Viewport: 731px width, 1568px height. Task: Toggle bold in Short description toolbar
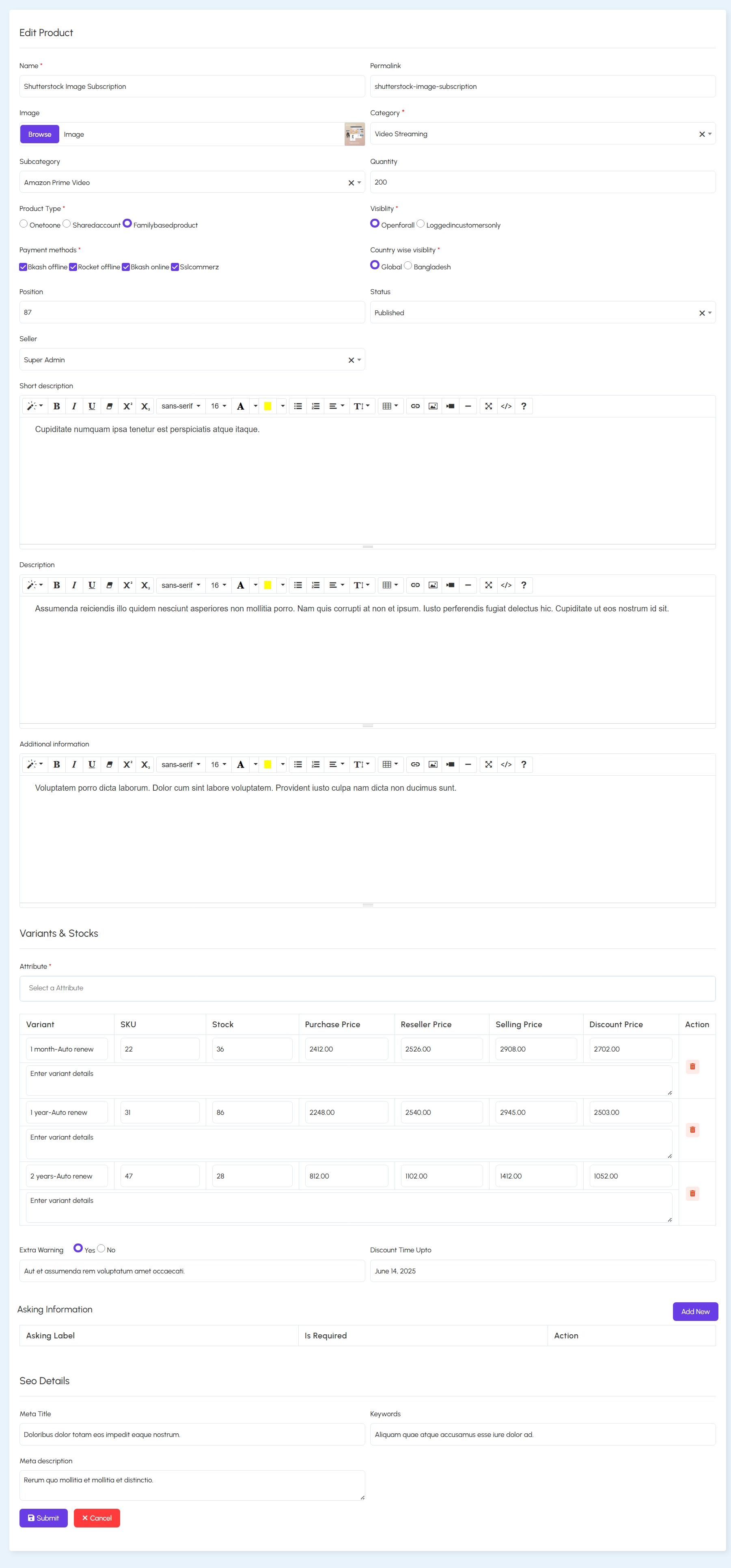(x=57, y=406)
